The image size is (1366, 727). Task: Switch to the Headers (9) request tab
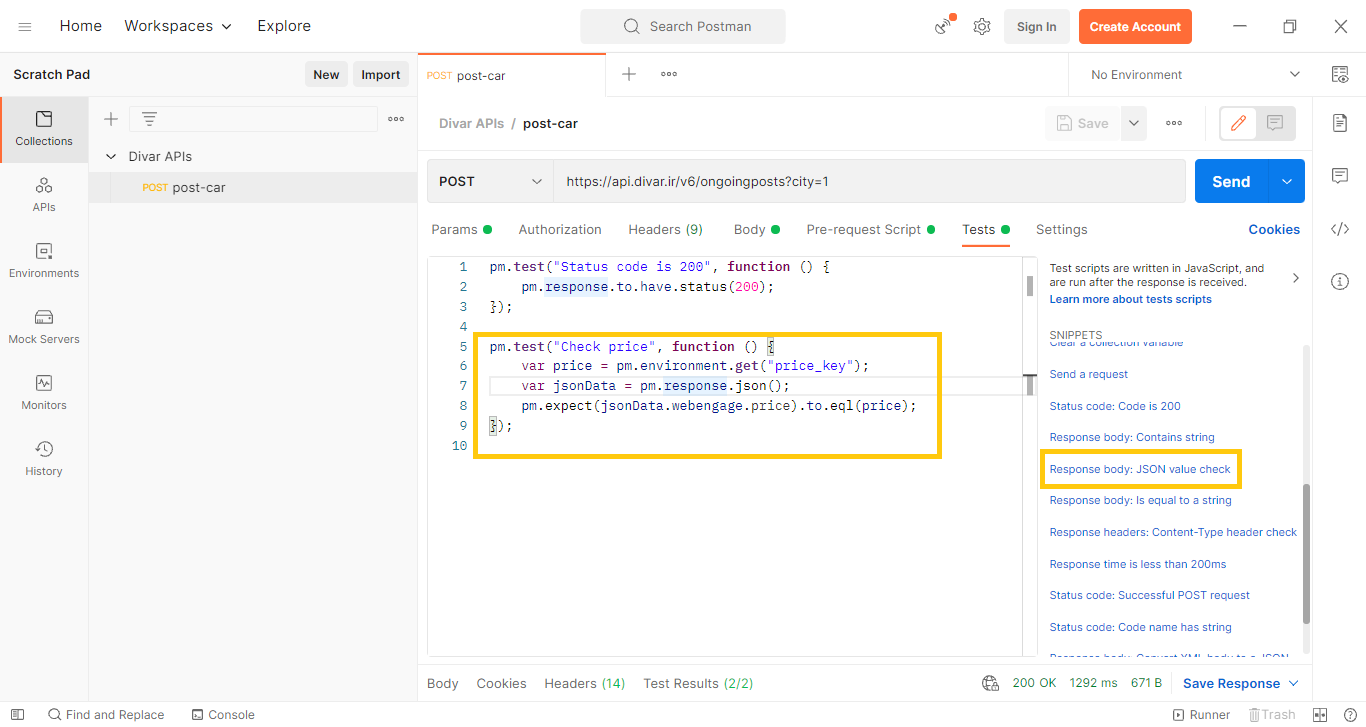point(665,229)
